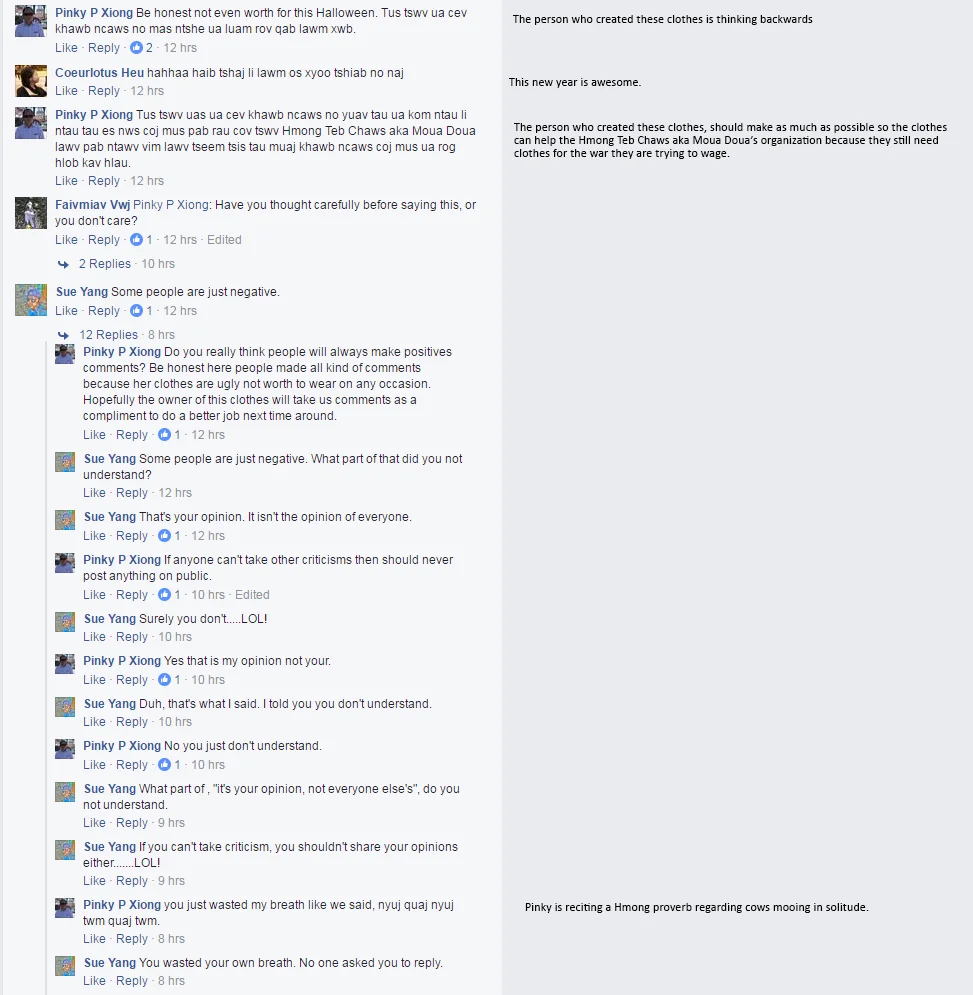
Task: Reply to "Surely you don't.....LOL!" comment
Action: pos(131,637)
